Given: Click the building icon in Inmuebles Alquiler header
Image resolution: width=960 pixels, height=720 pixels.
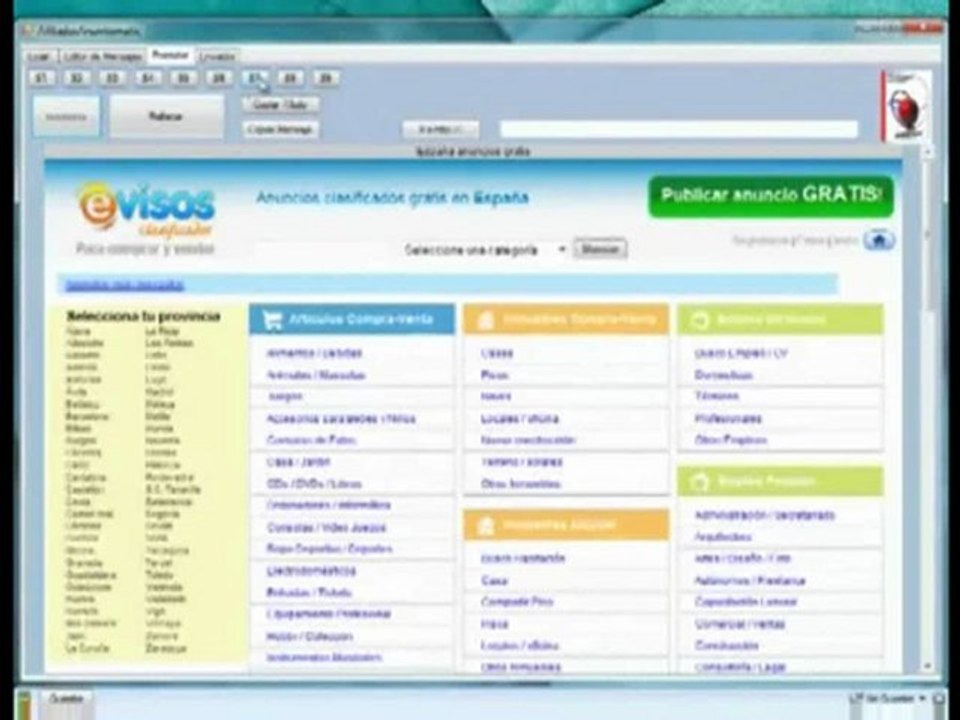Looking at the screenshot, I should (x=486, y=526).
